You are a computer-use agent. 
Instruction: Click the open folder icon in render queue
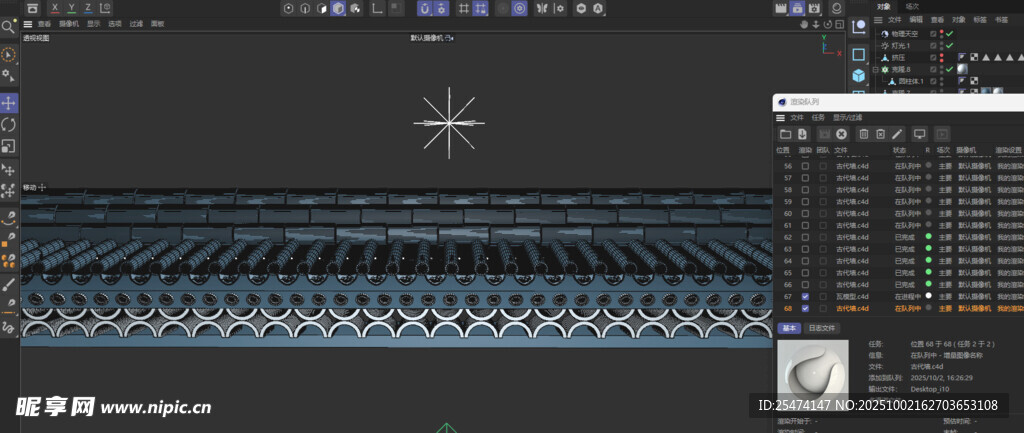click(786, 134)
